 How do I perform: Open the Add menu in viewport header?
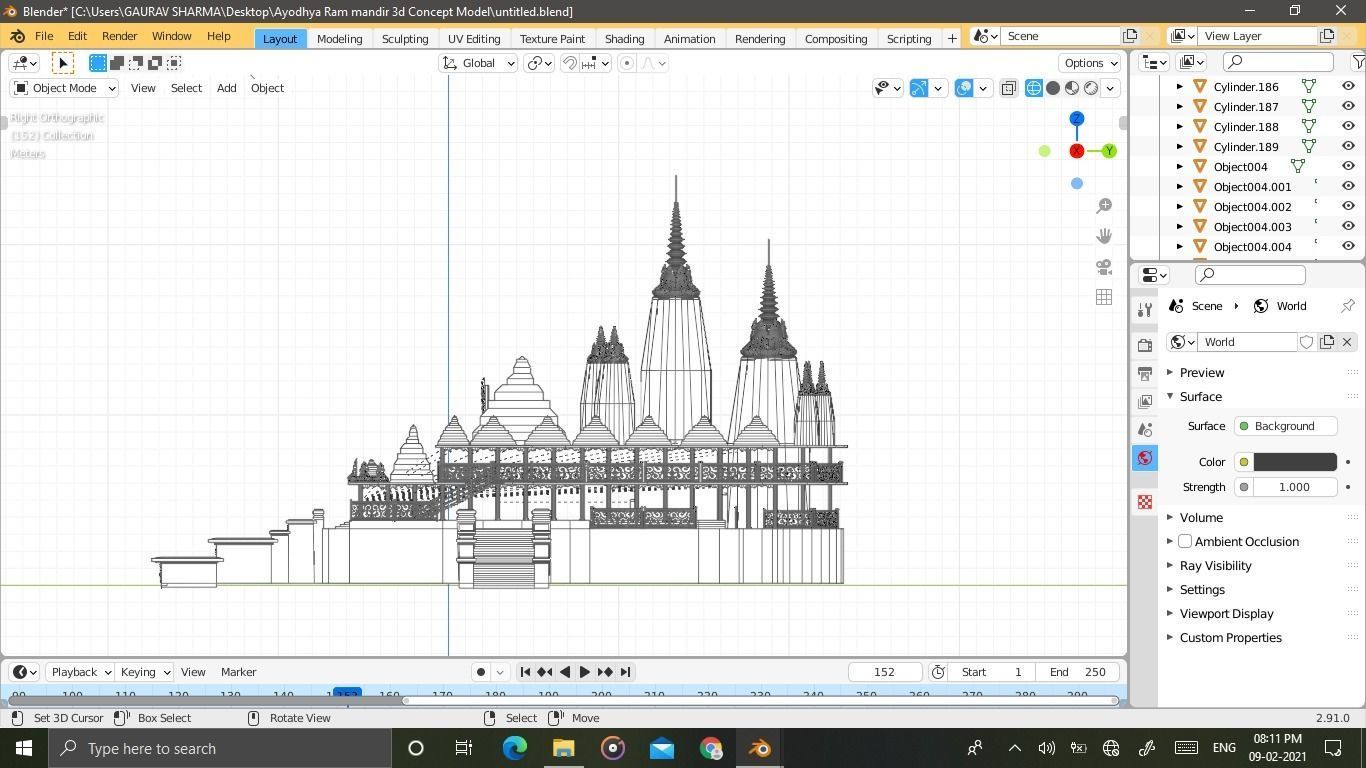point(226,88)
